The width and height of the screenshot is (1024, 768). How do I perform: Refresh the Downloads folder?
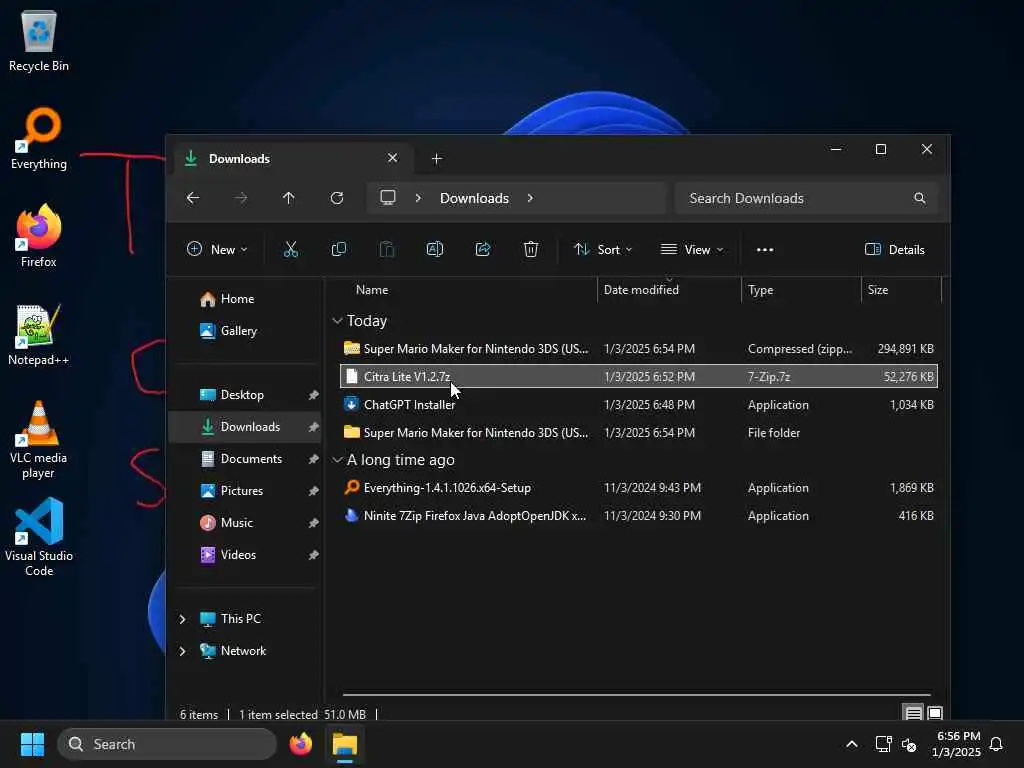(x=337, y=198)
